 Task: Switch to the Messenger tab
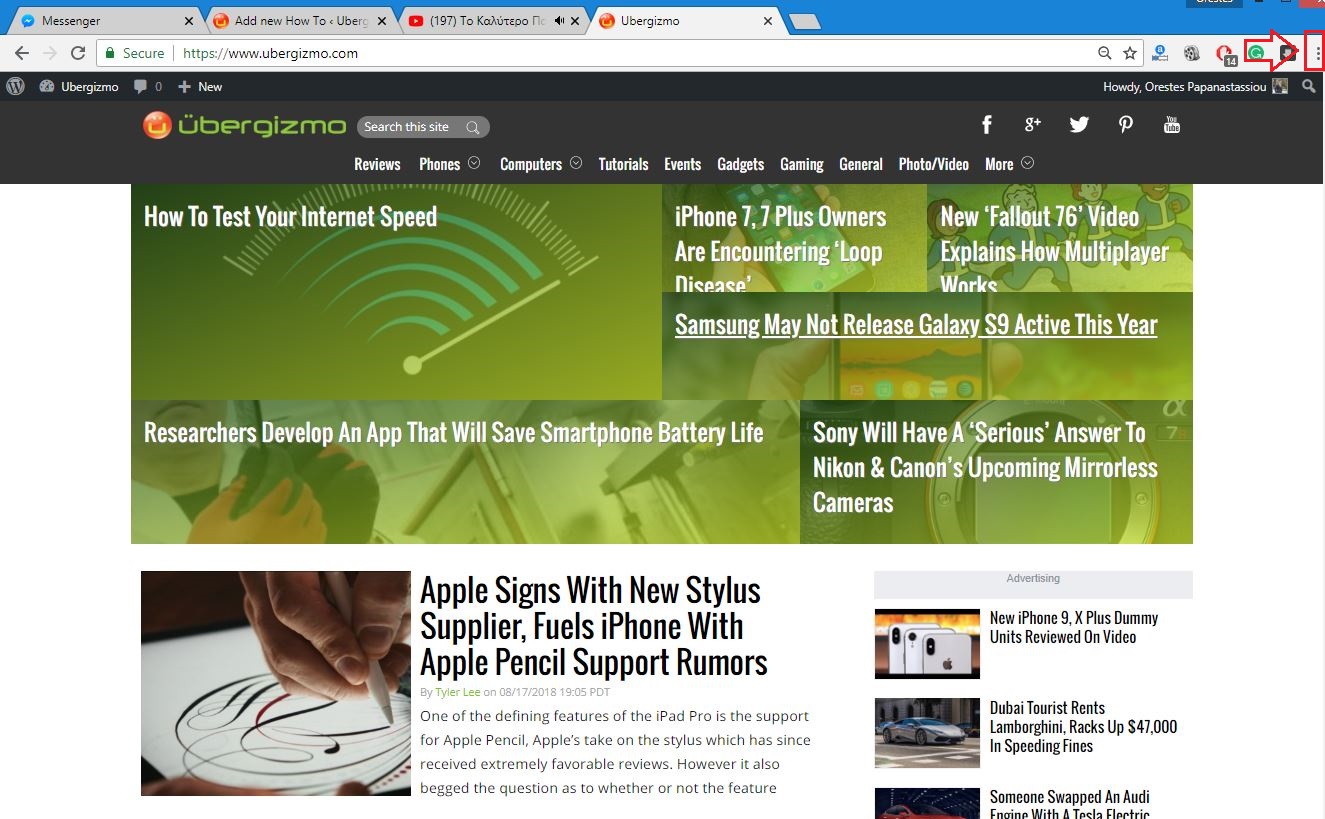click(x=105, y=21)
